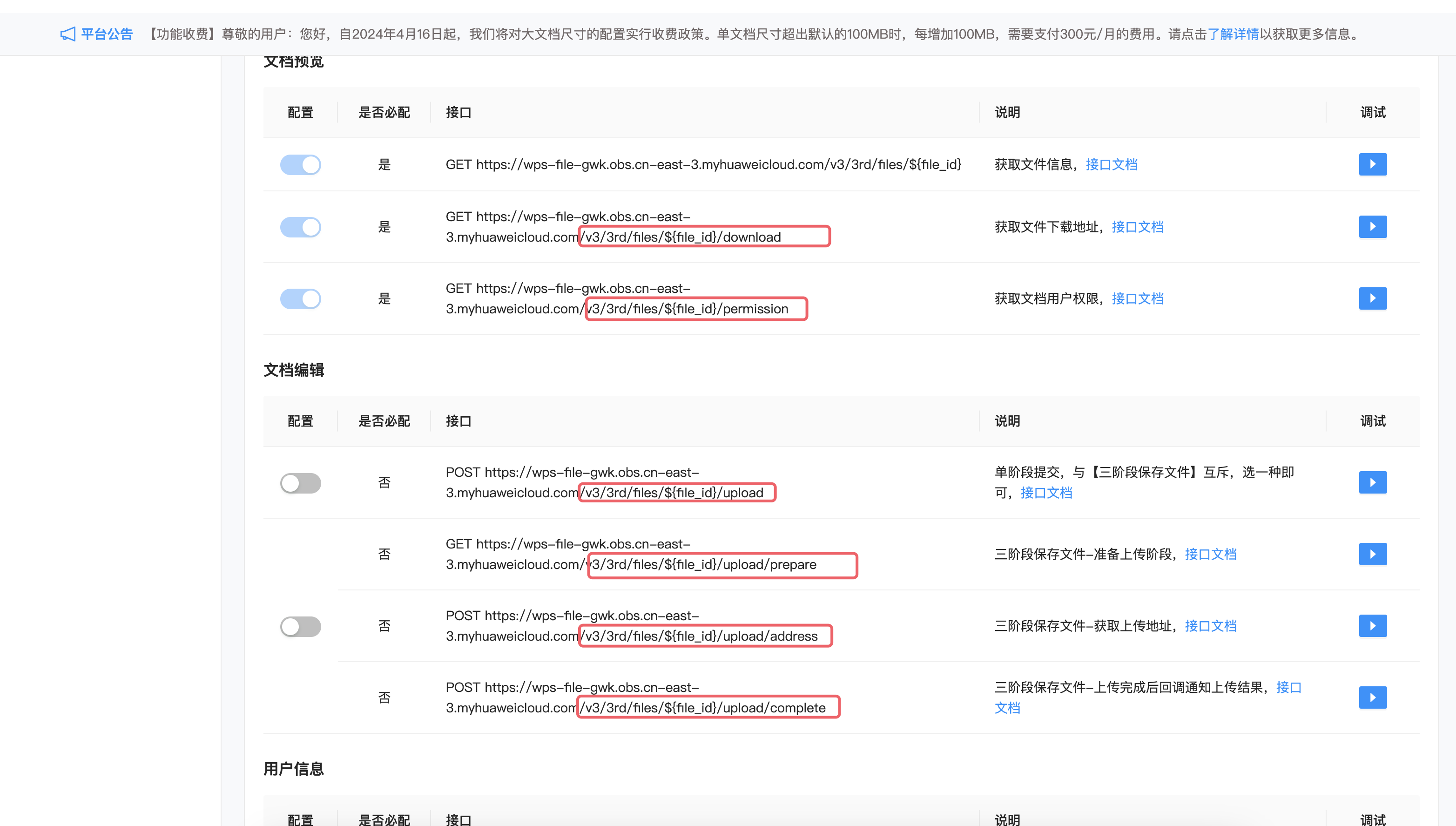
Task: Open 接口文档 link for 准备上传阶段
Action: (1211, 554)
